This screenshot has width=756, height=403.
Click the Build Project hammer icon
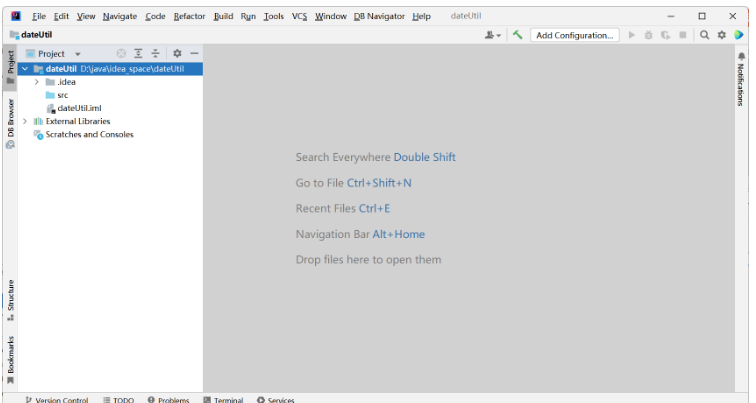[517, 35]
